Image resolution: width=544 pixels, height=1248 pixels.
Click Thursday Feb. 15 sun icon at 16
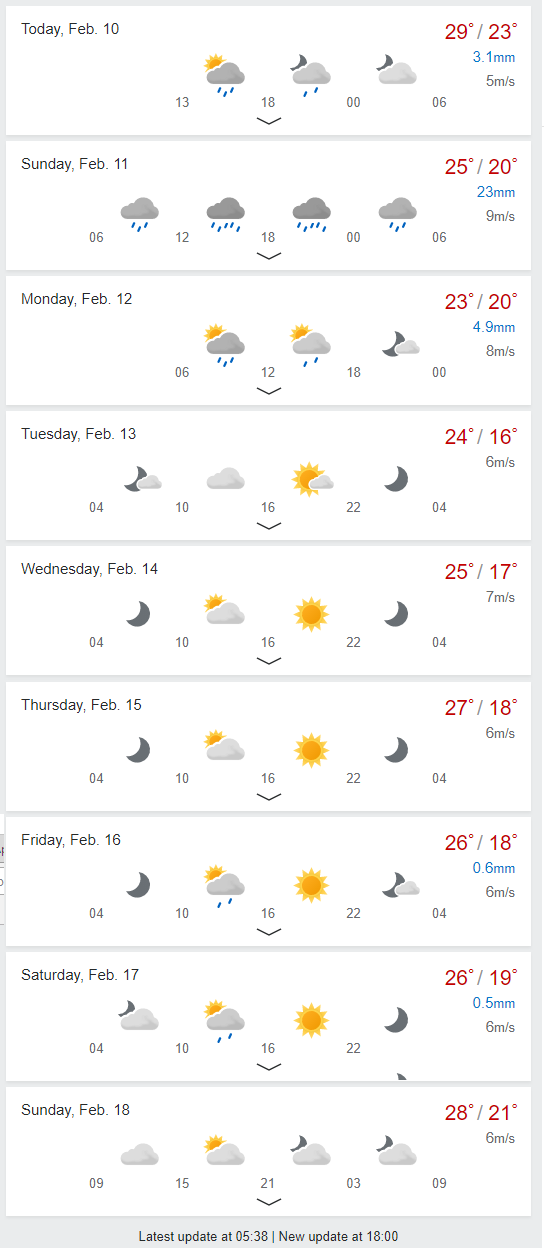click(312, 749)
